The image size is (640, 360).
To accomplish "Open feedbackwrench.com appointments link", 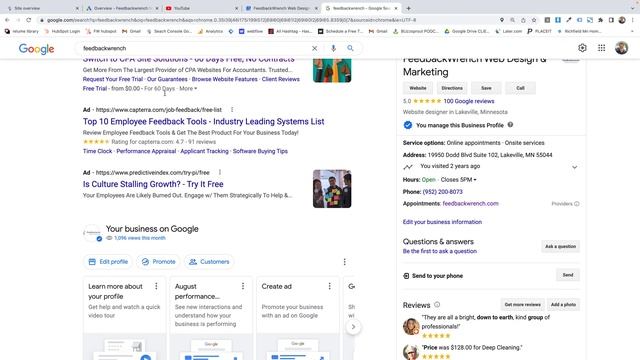I will click(x=470, y=204).
